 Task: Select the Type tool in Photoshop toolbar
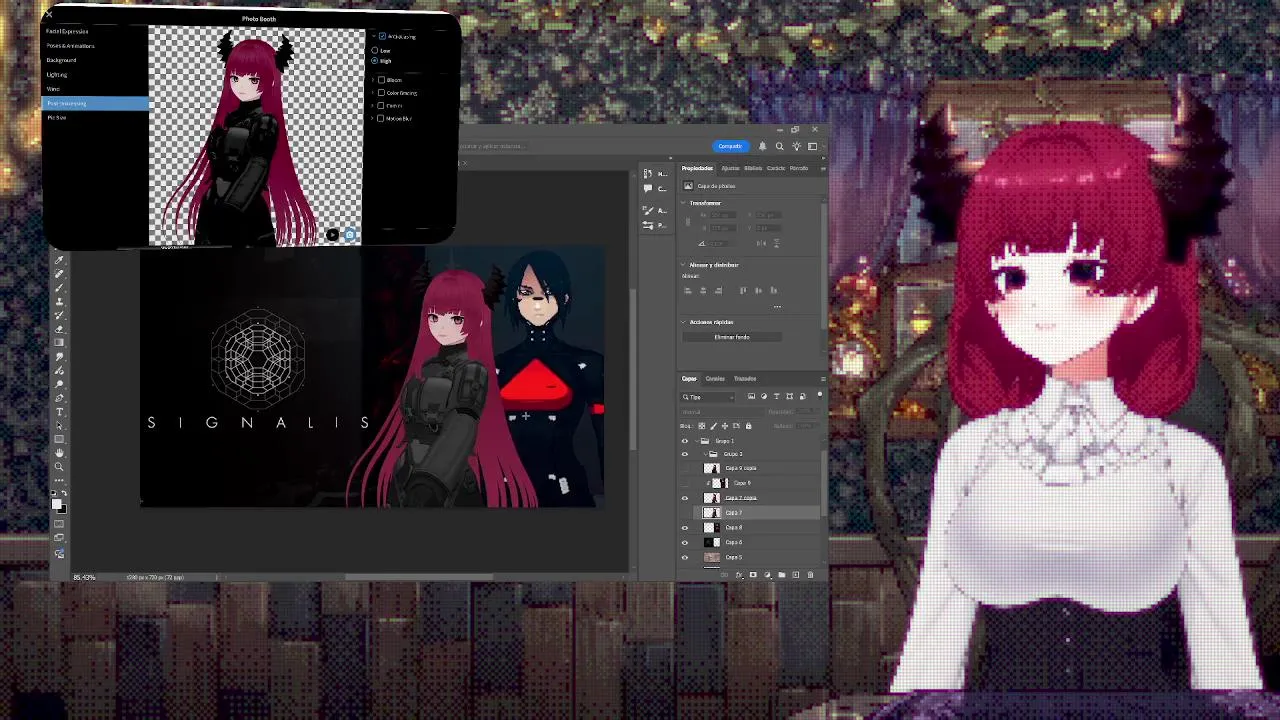click(x=59, y=412)
